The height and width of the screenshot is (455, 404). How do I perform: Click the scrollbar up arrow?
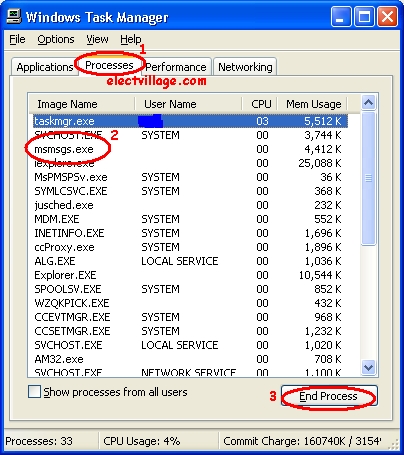tap(368, 103)
